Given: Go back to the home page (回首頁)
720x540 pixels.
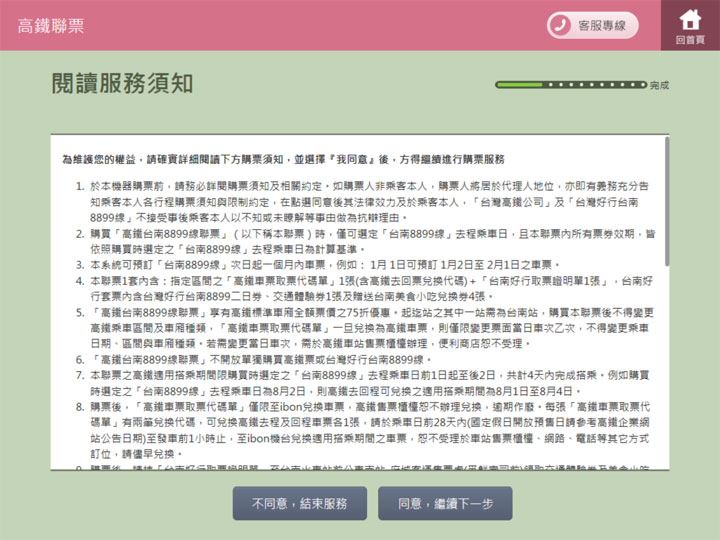Looking at the screenshot, I should (689, 25).
